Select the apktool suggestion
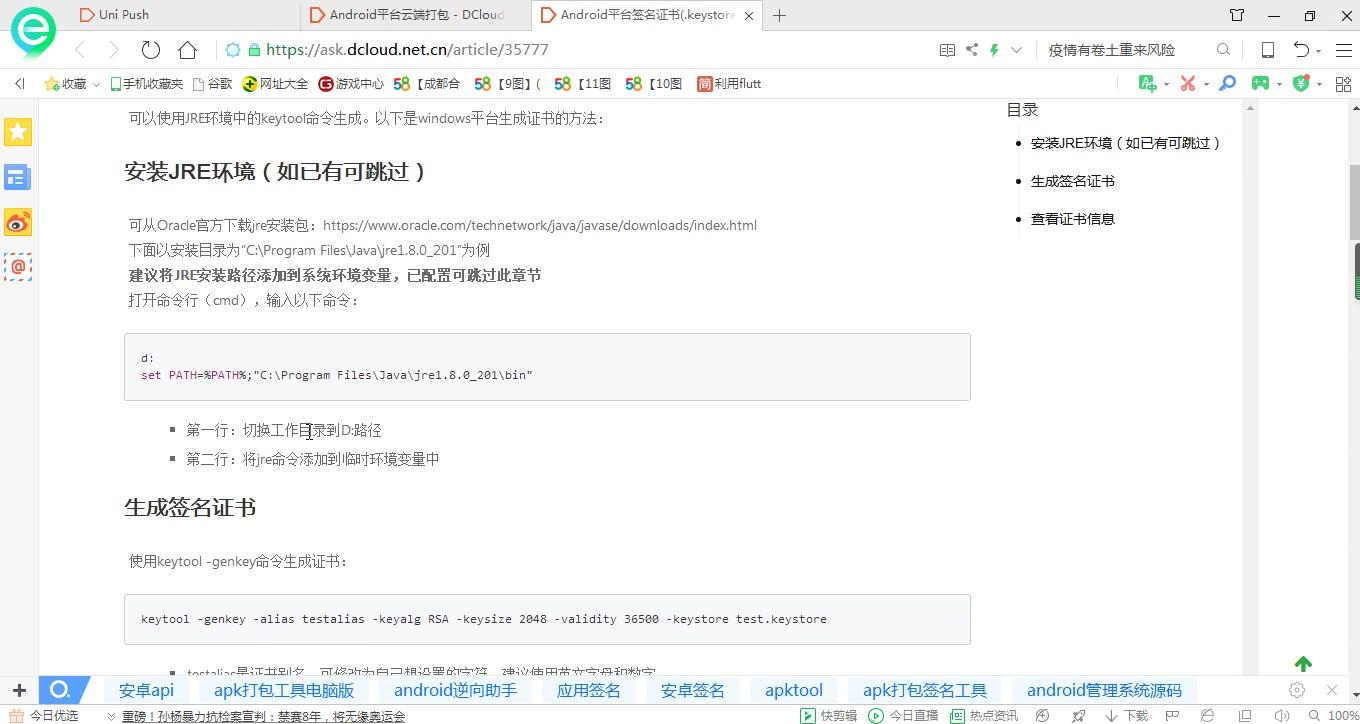 794,690
